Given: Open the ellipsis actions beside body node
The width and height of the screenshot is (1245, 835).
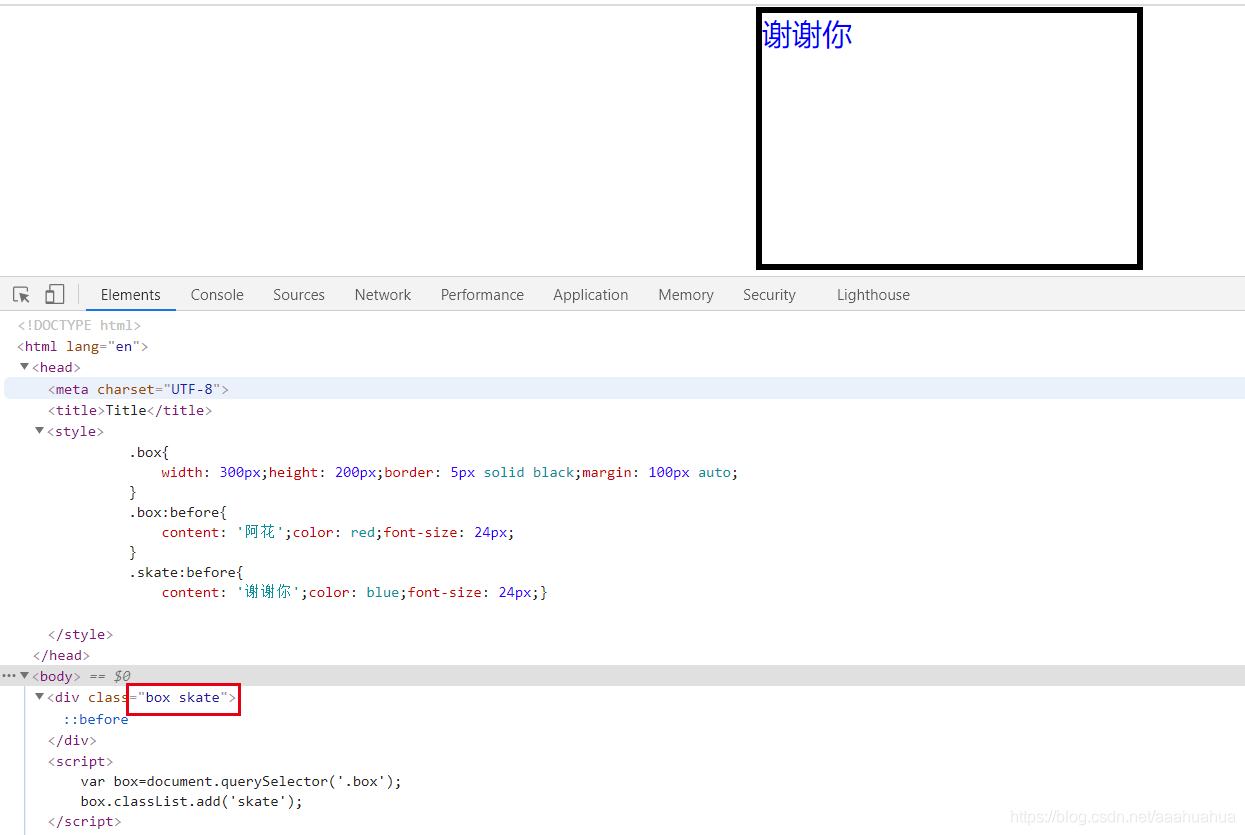Looking at the screenshot, I should [x=8, y=676].
